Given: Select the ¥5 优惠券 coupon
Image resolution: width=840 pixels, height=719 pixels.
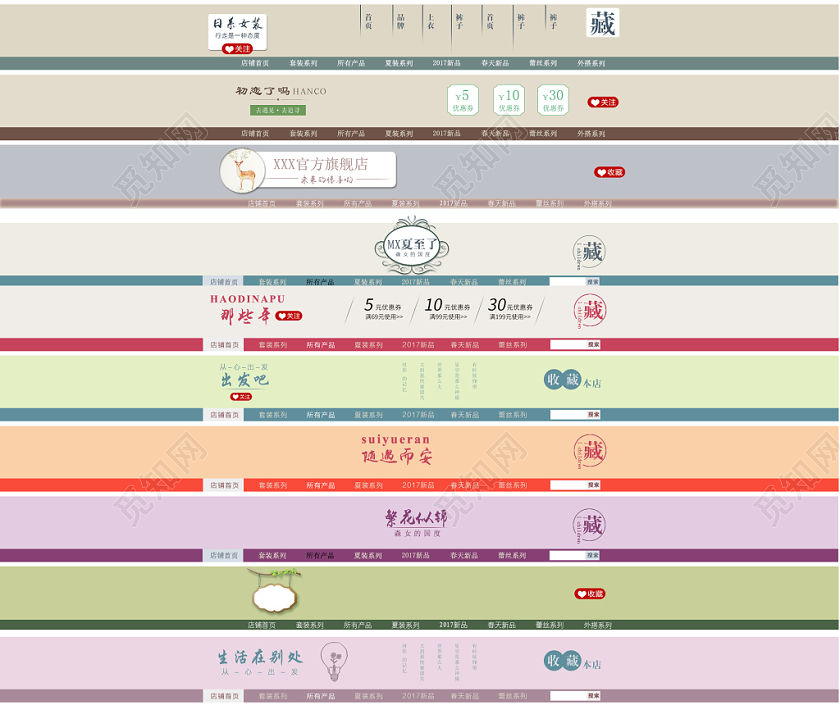Looking at the screenshot, I should click(x=462, y=100).
